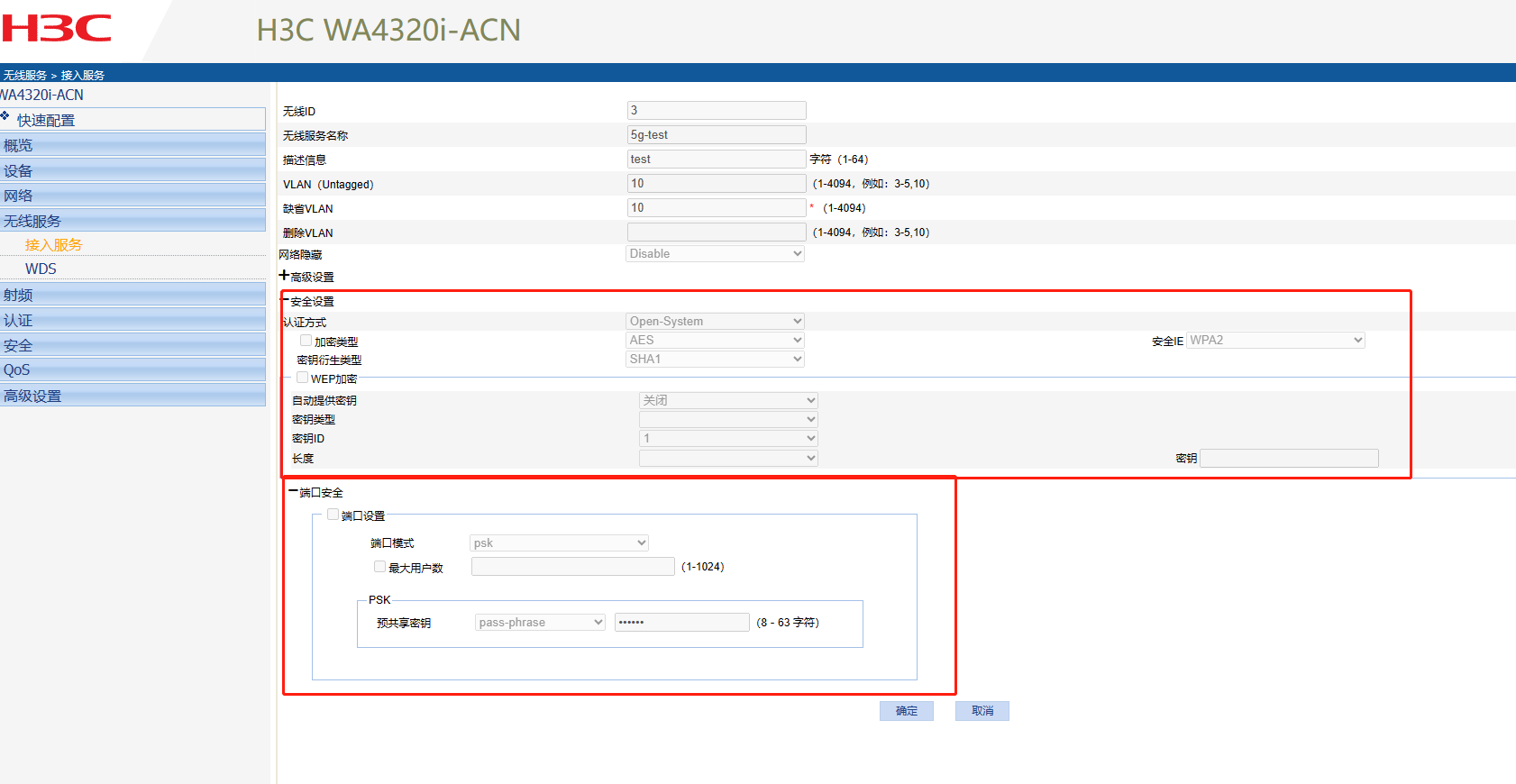Enable the 加密类型 checkbox
This screenshot has width=1516, height=784.
[x=306, y=341]
